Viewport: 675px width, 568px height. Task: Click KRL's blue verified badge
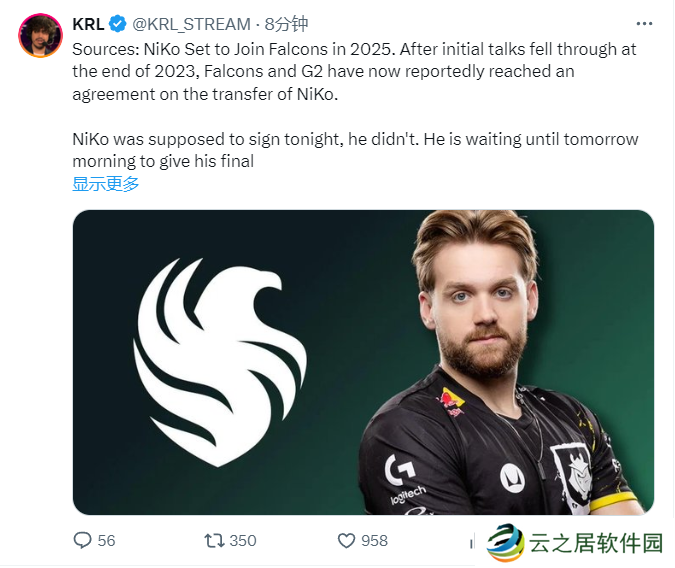[118, 24]
